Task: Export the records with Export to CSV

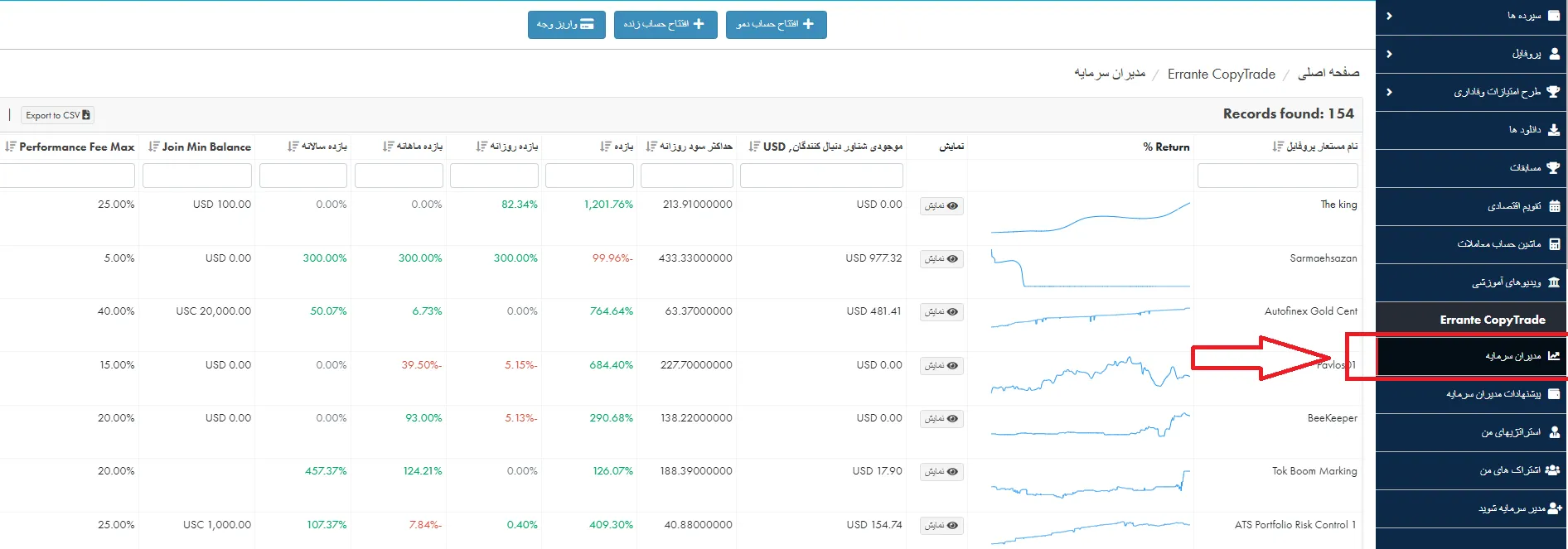Action: point(57,115)
